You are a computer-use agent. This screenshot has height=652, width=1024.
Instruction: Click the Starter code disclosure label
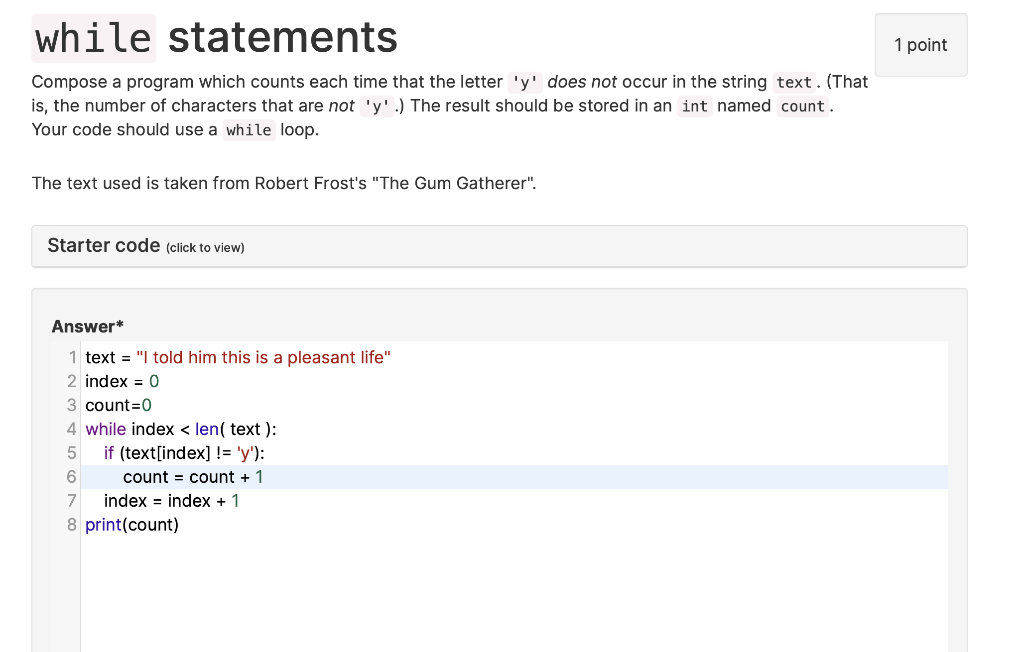pyautogui.click(x=104, y=246)
